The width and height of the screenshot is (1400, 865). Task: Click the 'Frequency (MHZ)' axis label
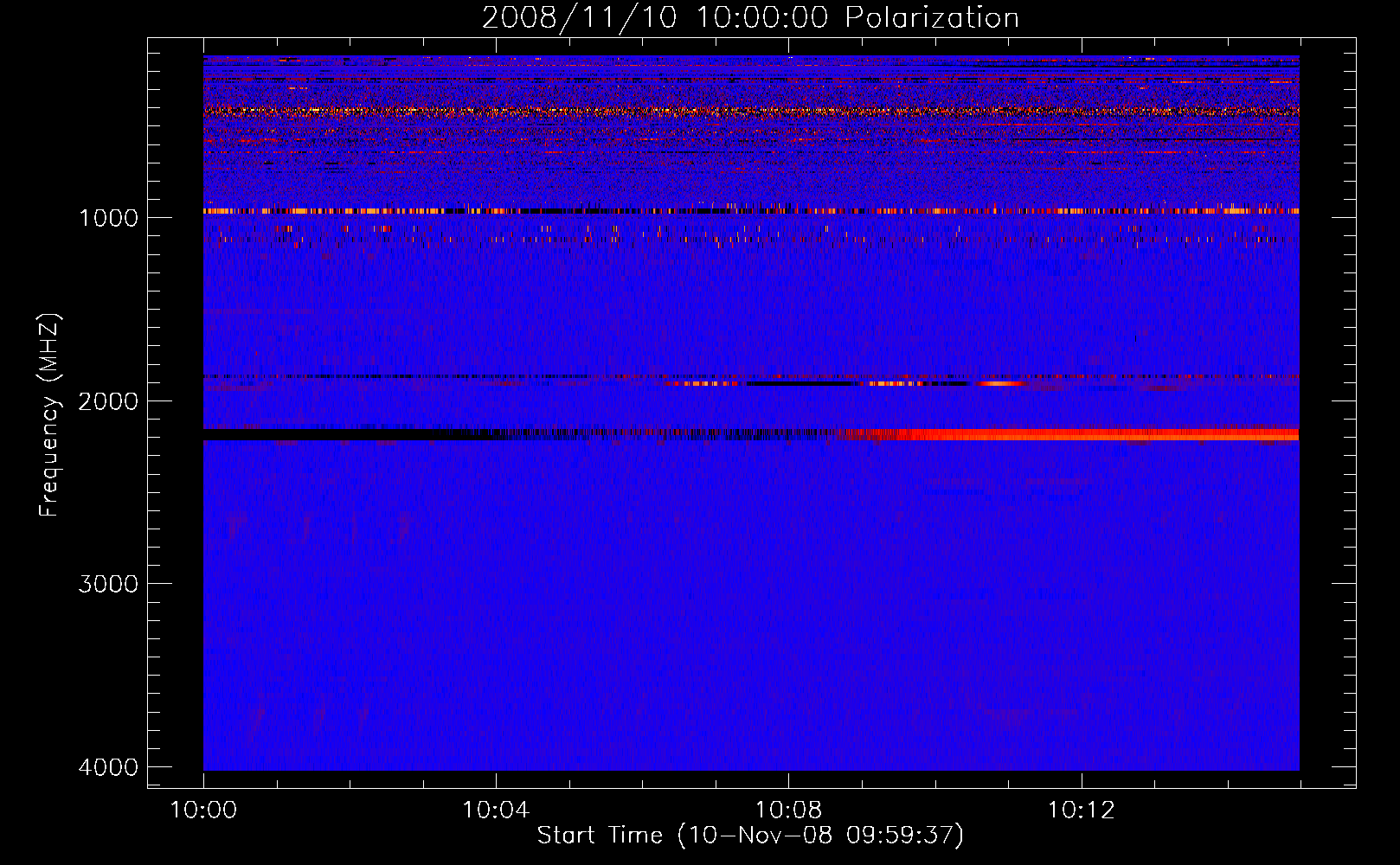tap(50, 415)
